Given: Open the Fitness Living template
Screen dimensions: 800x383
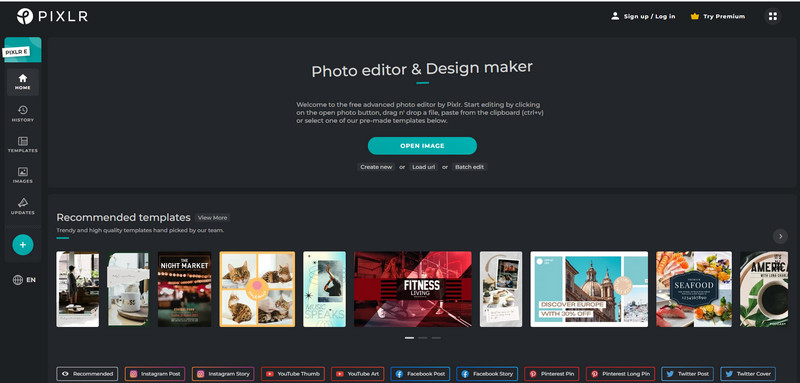Looking at the screenshot, I should click(413, 289).
